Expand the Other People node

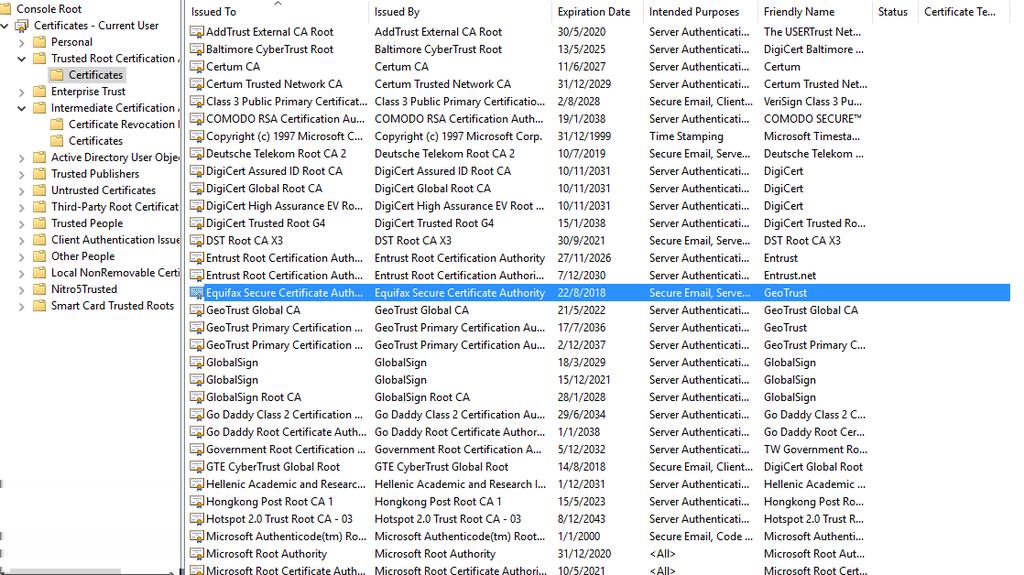coord(22,257)
